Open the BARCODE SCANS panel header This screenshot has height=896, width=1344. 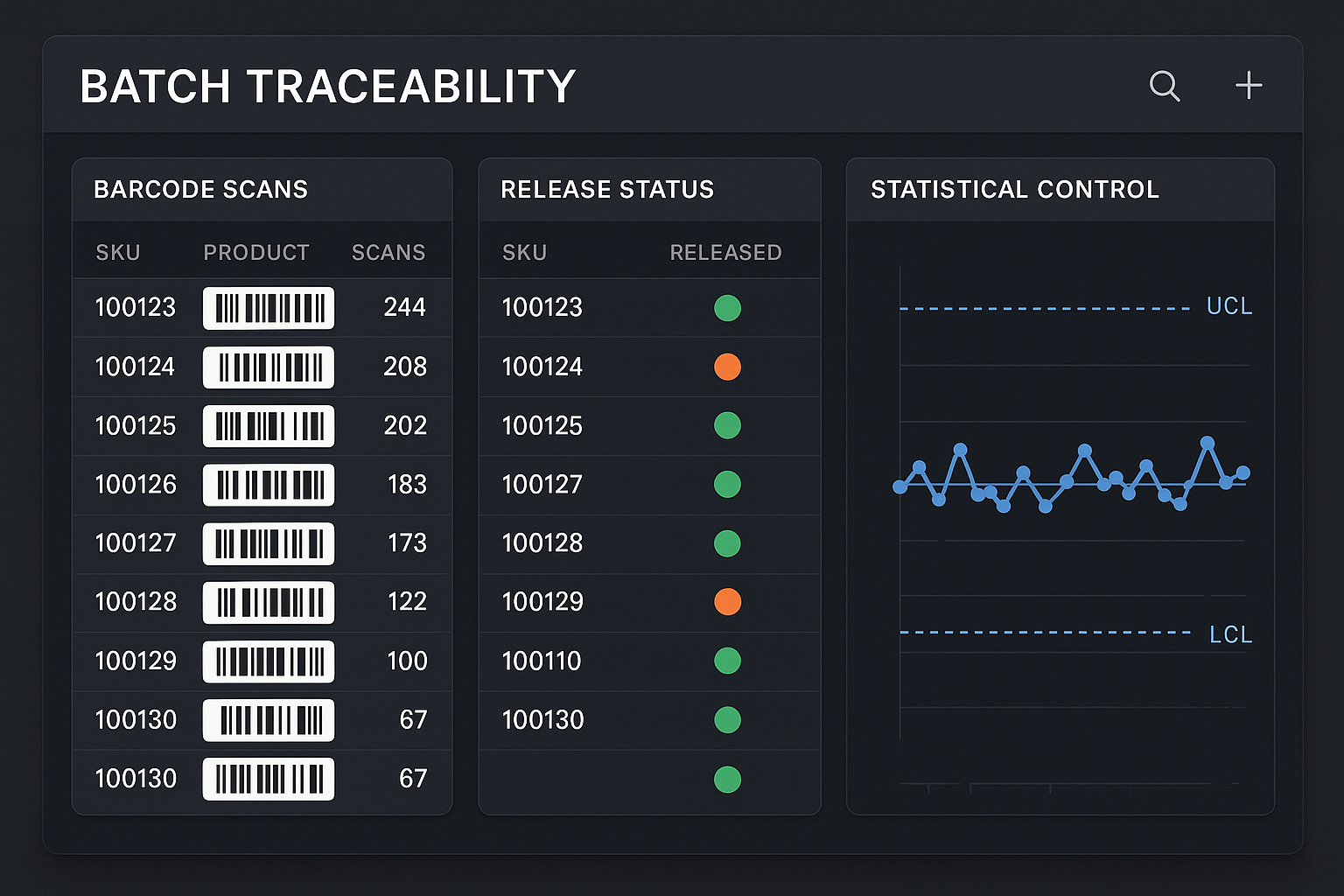(x=201, y=189)
